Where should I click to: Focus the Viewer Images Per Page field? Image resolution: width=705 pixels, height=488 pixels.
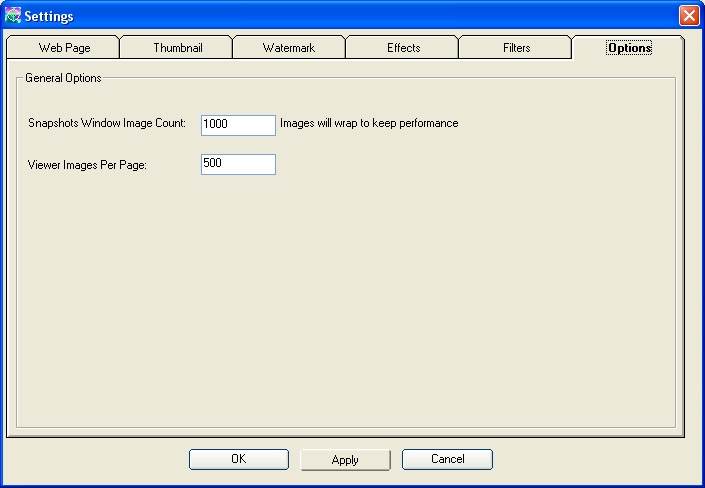(x=238, y=164)
